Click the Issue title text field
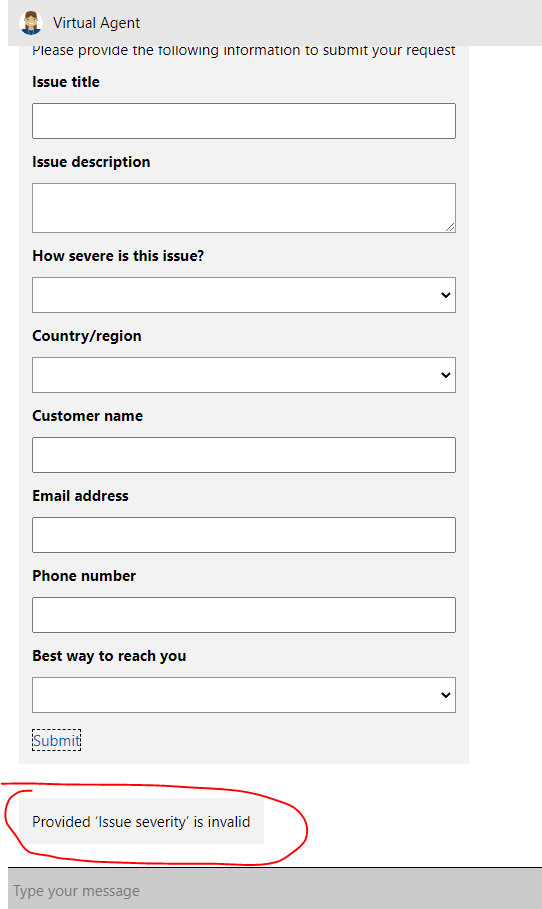 click(x=243, y=121)
